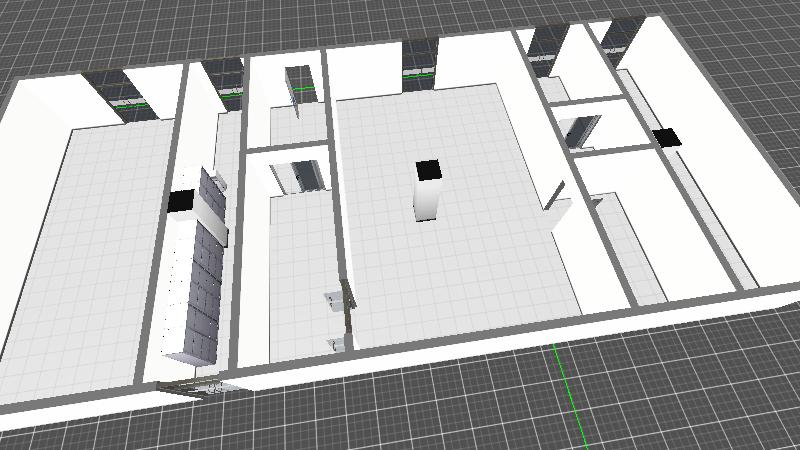Select the door in the middle-left narrow room
The image size is (800, 450).
301,177
